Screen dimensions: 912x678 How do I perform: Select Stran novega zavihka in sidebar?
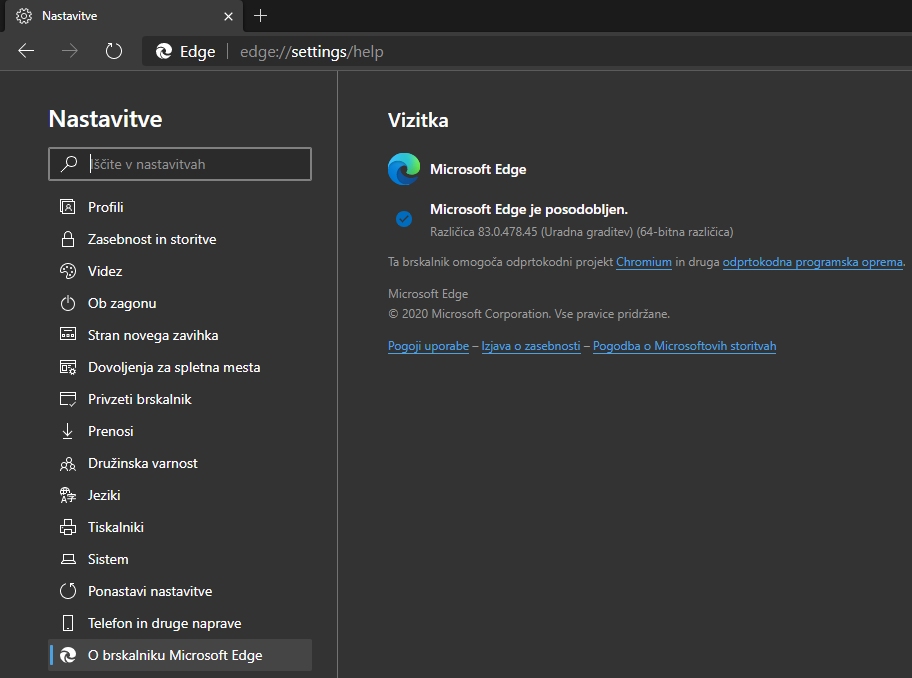point(180,335)
